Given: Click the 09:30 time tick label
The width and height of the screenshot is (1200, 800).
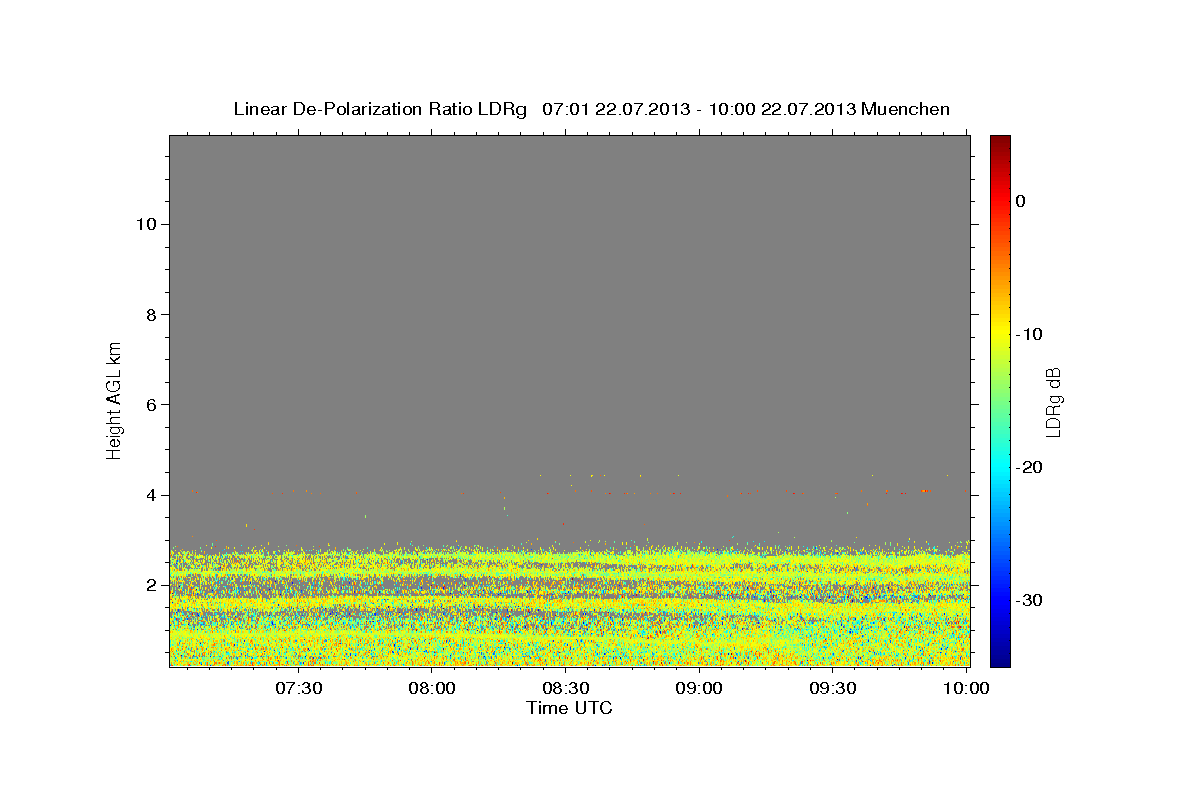Looking at the screenshot, I should pos(832,688).
